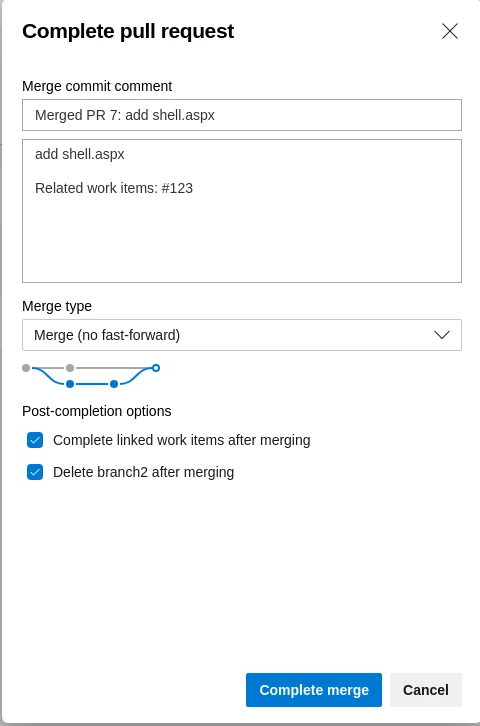Click inside the merge description text area
The height and width of the screenshot is (726, 480).
(242, 211)
